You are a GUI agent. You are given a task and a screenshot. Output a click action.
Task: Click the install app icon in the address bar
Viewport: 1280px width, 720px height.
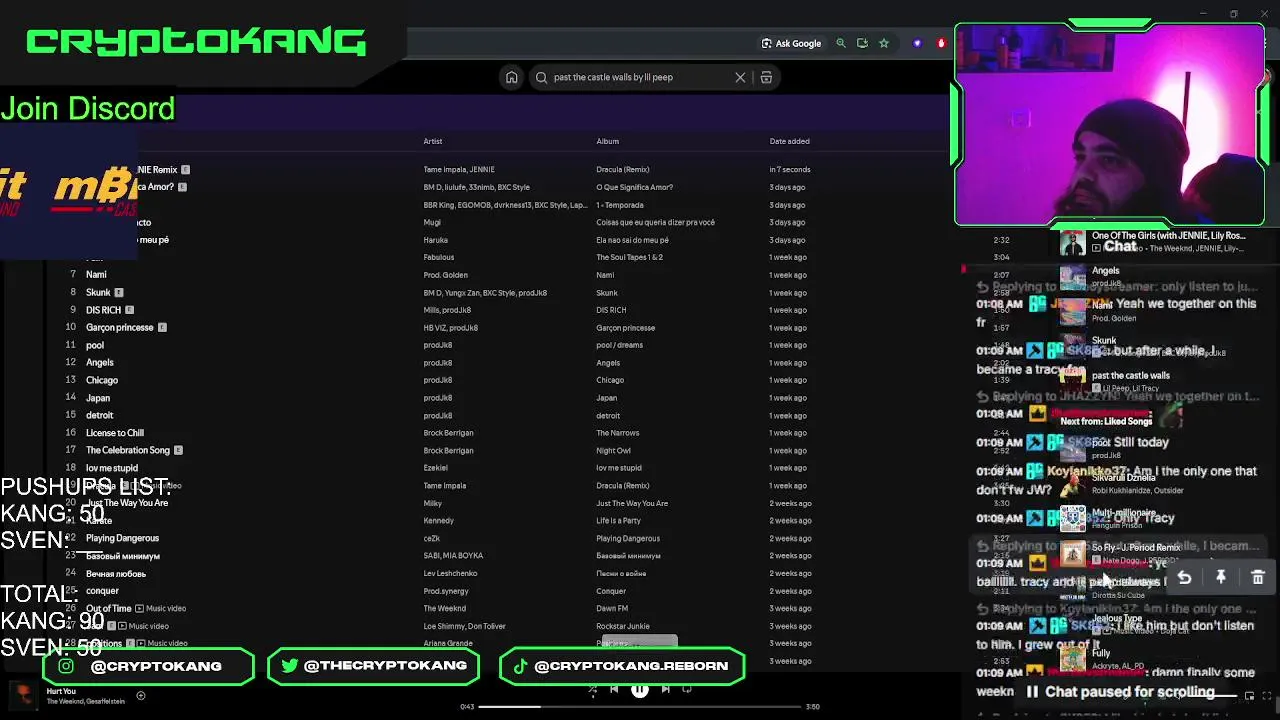pyautogui.click(x=862, y=43)
